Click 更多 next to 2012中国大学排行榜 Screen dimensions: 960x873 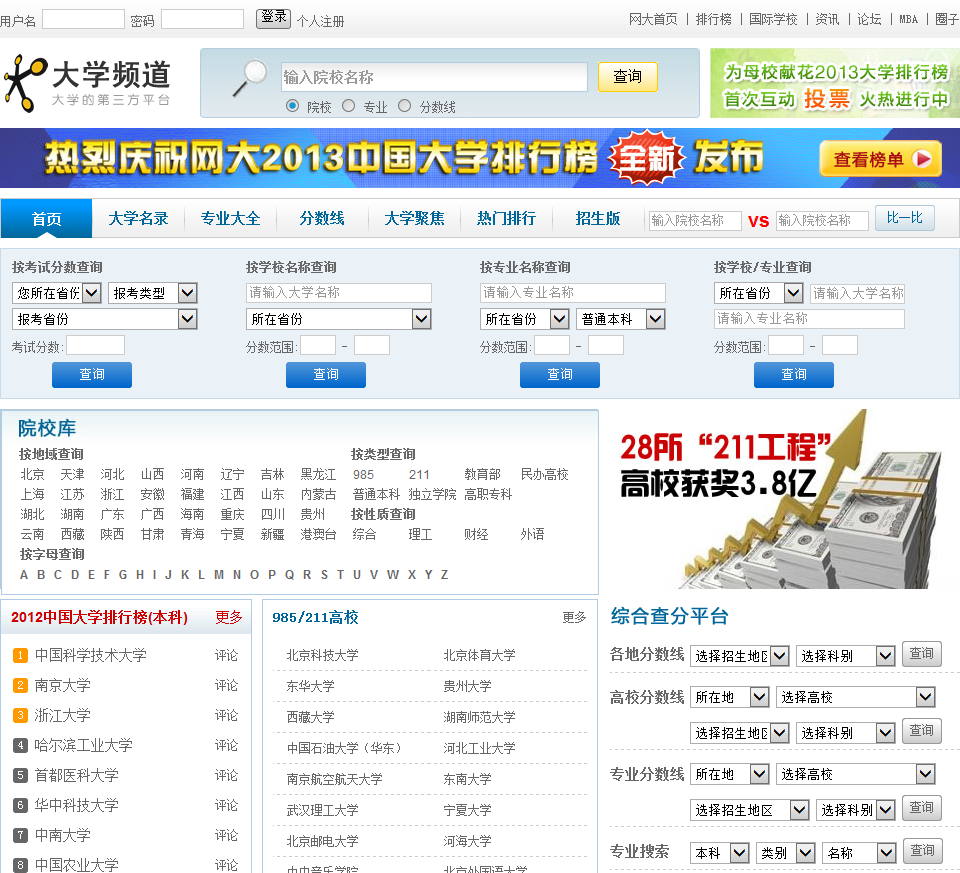tap(228, 618)
